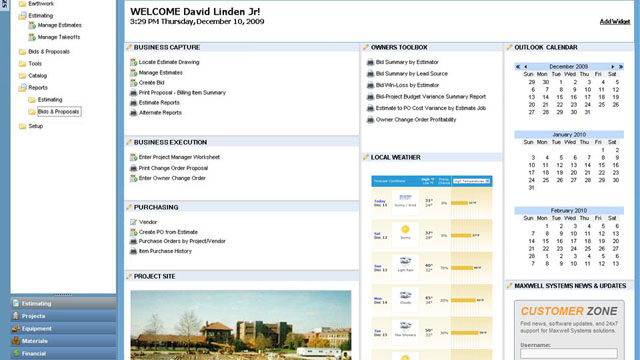Click printer icon beside Owner Change Order Profitability

370,120
